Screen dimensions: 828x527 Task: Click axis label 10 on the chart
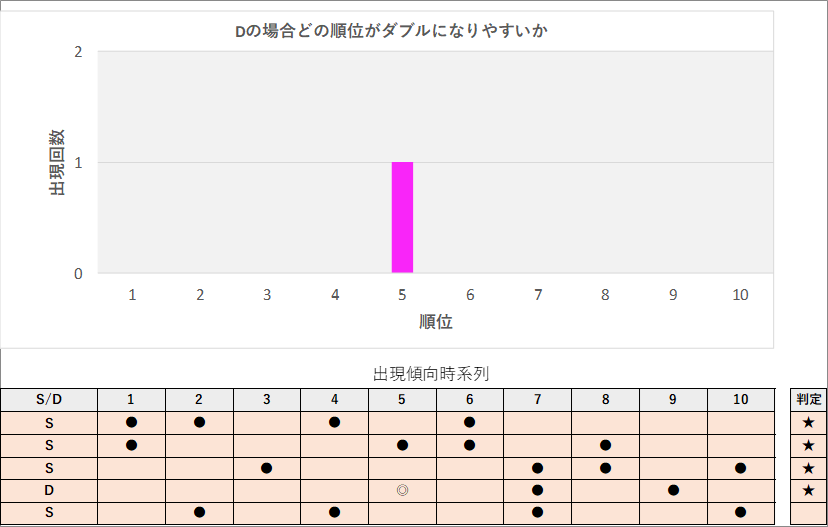740,295
